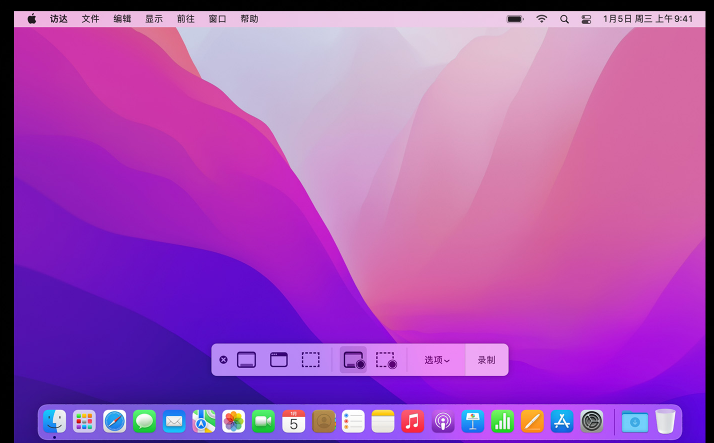The height and width of the screenshot is (443, 714).
Task: Open Photos app in Dock
Action: click(234, 421)
